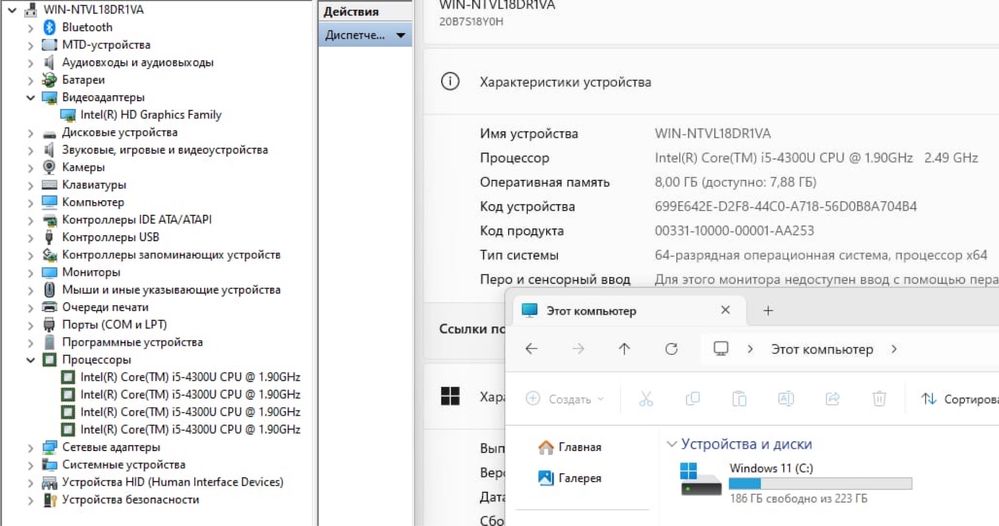The height and width of the screenshot is (526, 999).
Task: Click the product code 00331-10000-00001-AA253
Action: 734,231
